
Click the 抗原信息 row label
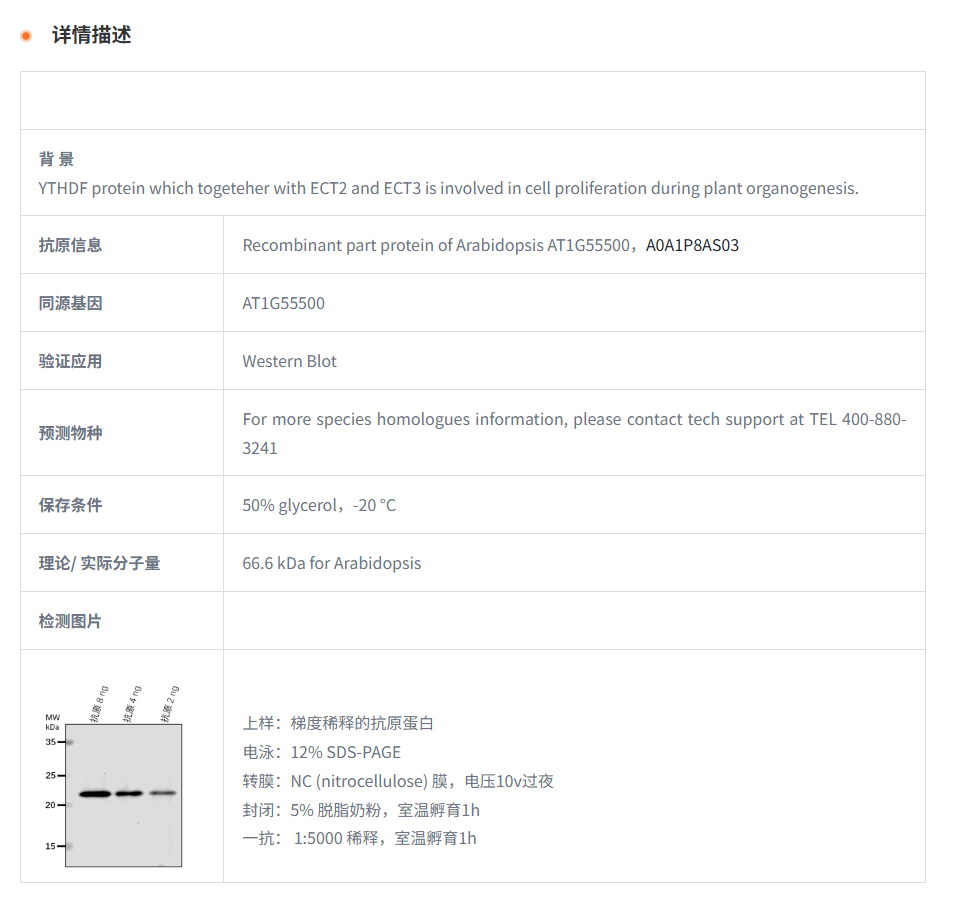coord(70,245)
